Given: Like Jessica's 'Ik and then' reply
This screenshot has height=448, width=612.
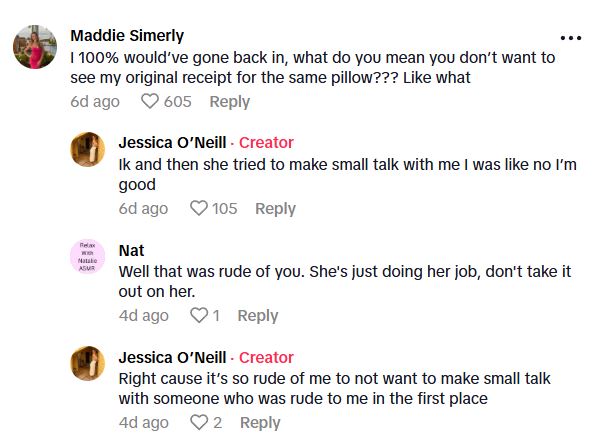Looking at the screenshot, I should [198, 208].
